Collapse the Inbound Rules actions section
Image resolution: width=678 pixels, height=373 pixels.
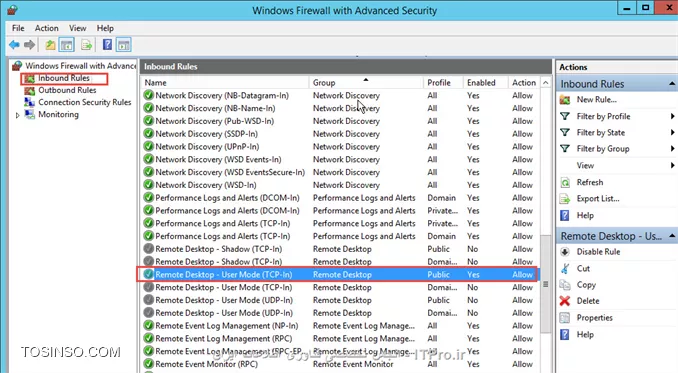[672, 83]
